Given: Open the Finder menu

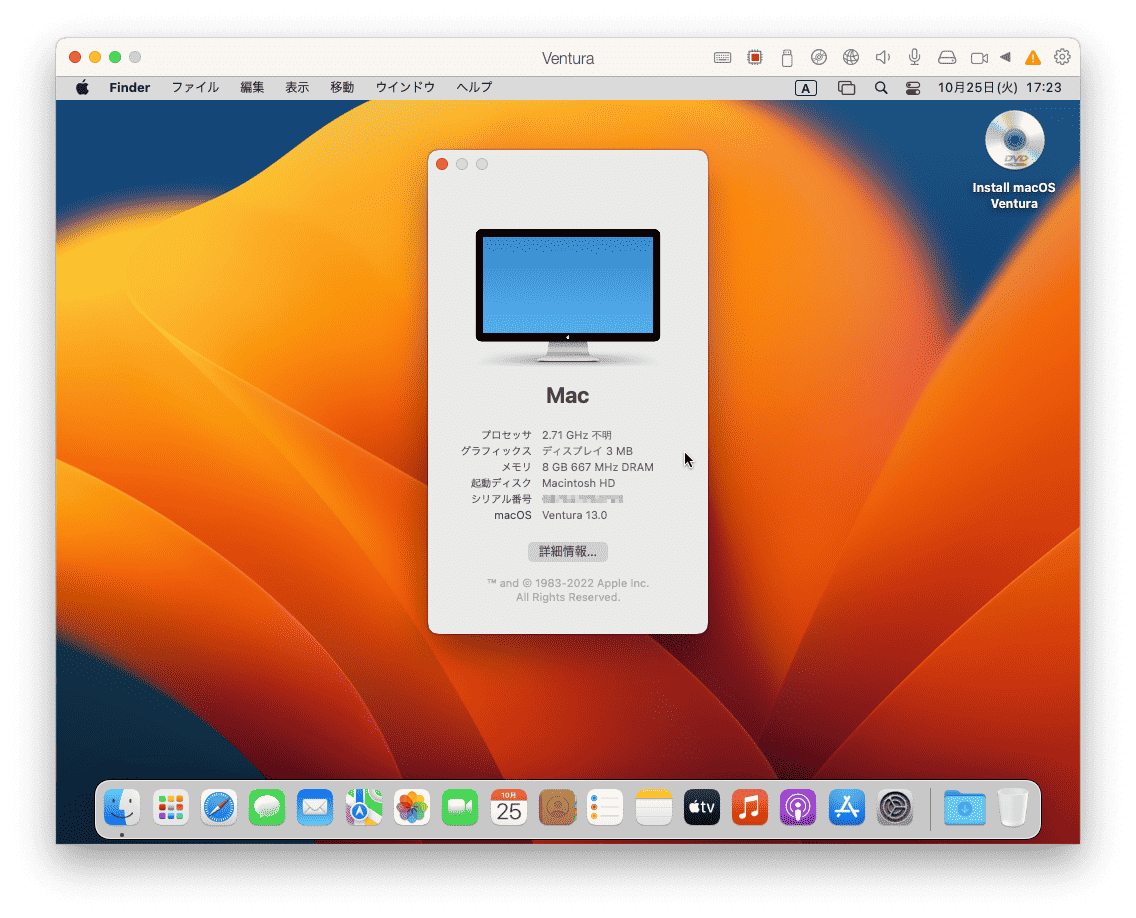Looking at the screenshot, I should point(130,88).
